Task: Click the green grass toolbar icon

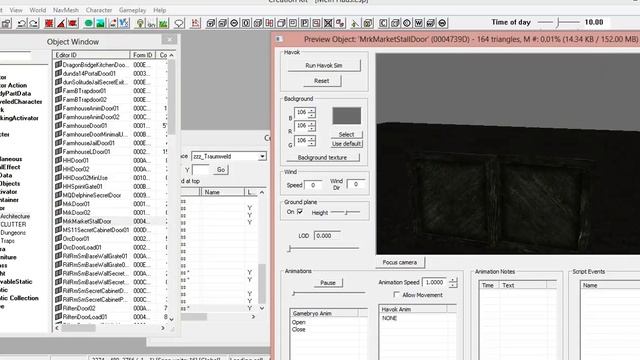Action: point(163,23)
